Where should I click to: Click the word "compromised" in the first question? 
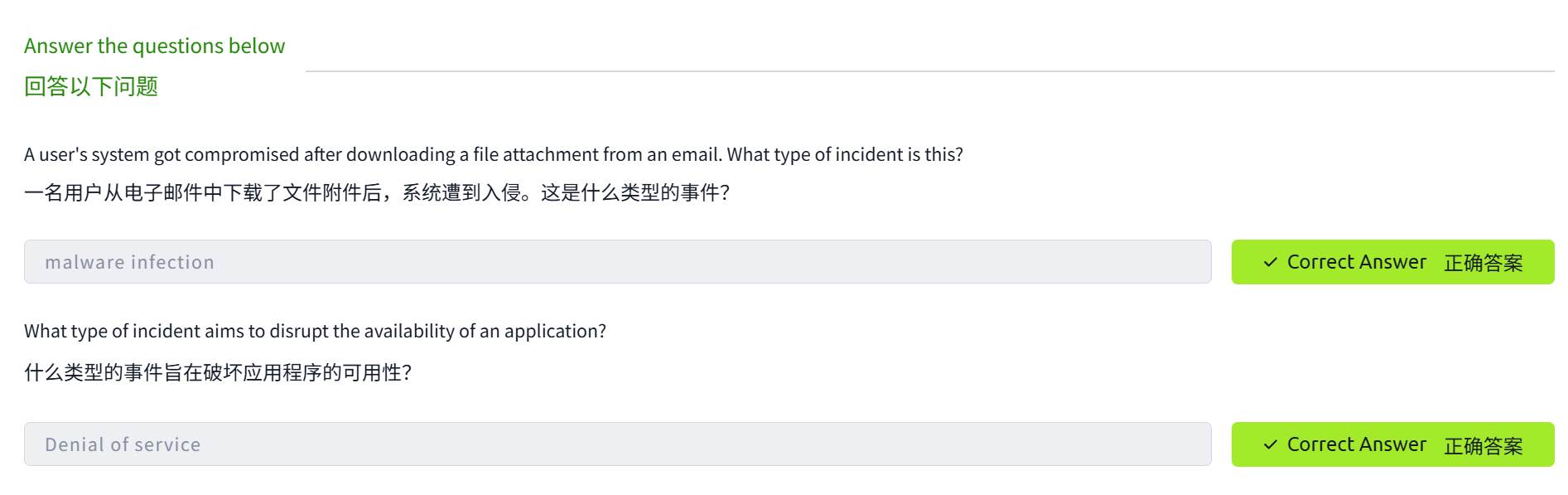pos(242,155)
